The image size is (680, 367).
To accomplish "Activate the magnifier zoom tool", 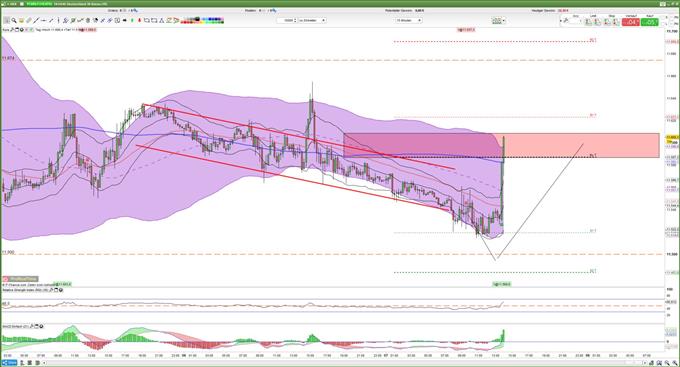I will click(x=14, y=20).
